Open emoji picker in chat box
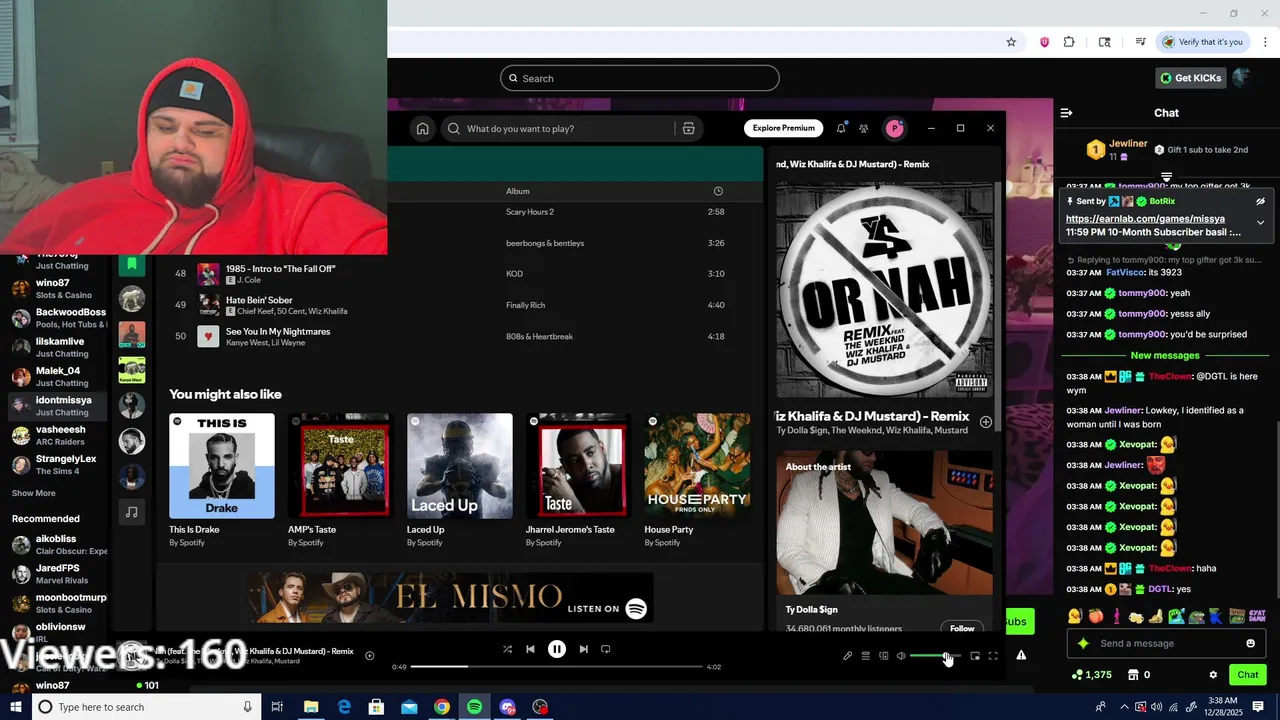Screen dimensions: 1280x720 pos(1250,643)
